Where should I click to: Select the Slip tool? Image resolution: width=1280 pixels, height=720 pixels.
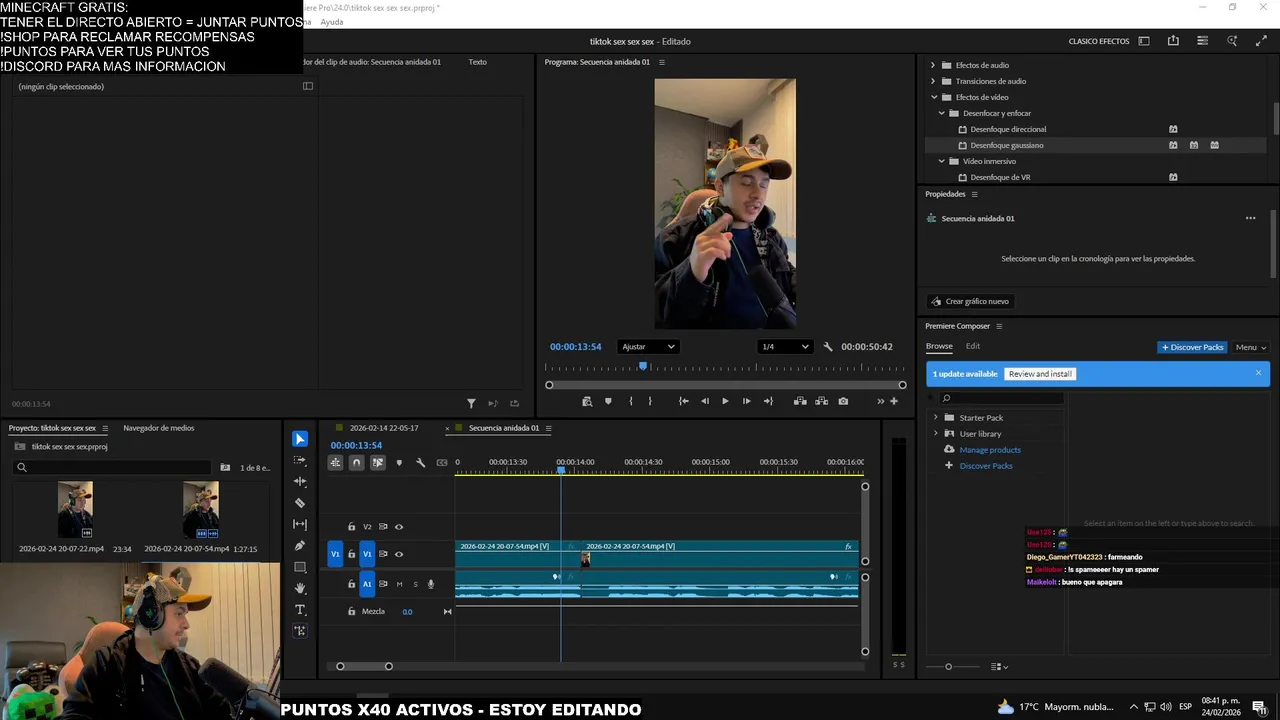pyautogui.click(x=300, y=524)
